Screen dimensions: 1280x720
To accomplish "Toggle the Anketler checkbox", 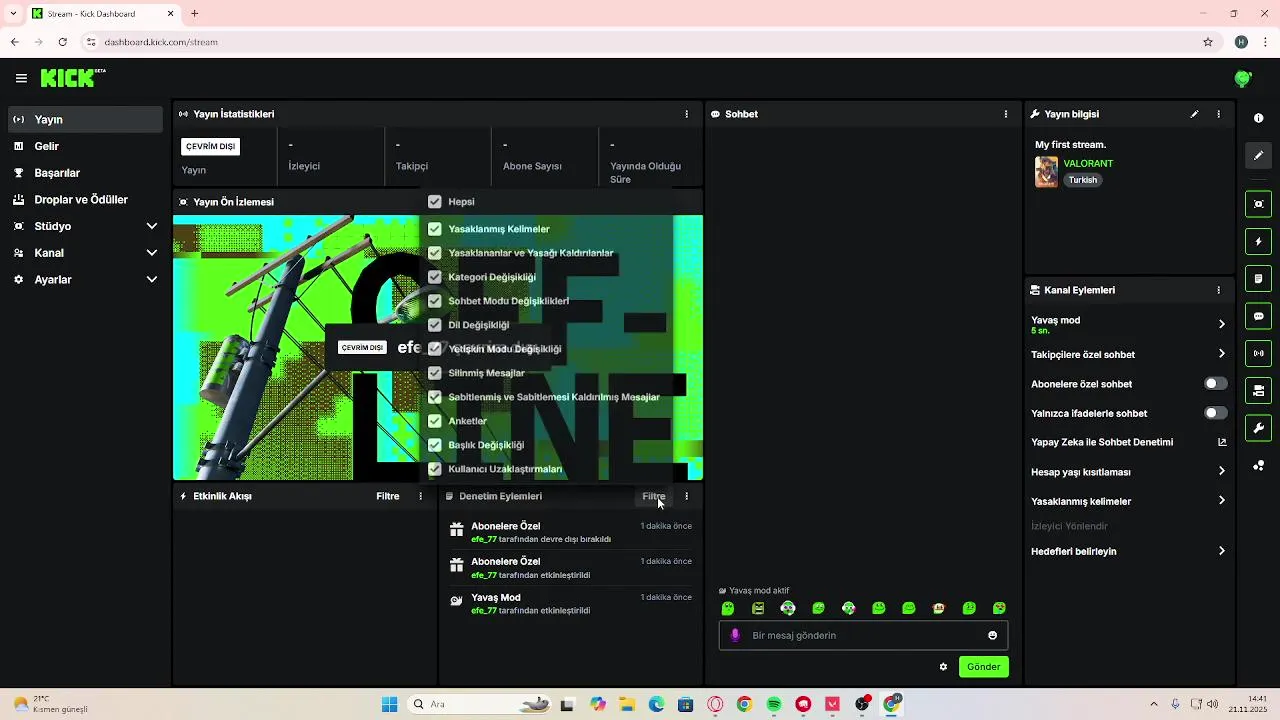I will (434, 421).
